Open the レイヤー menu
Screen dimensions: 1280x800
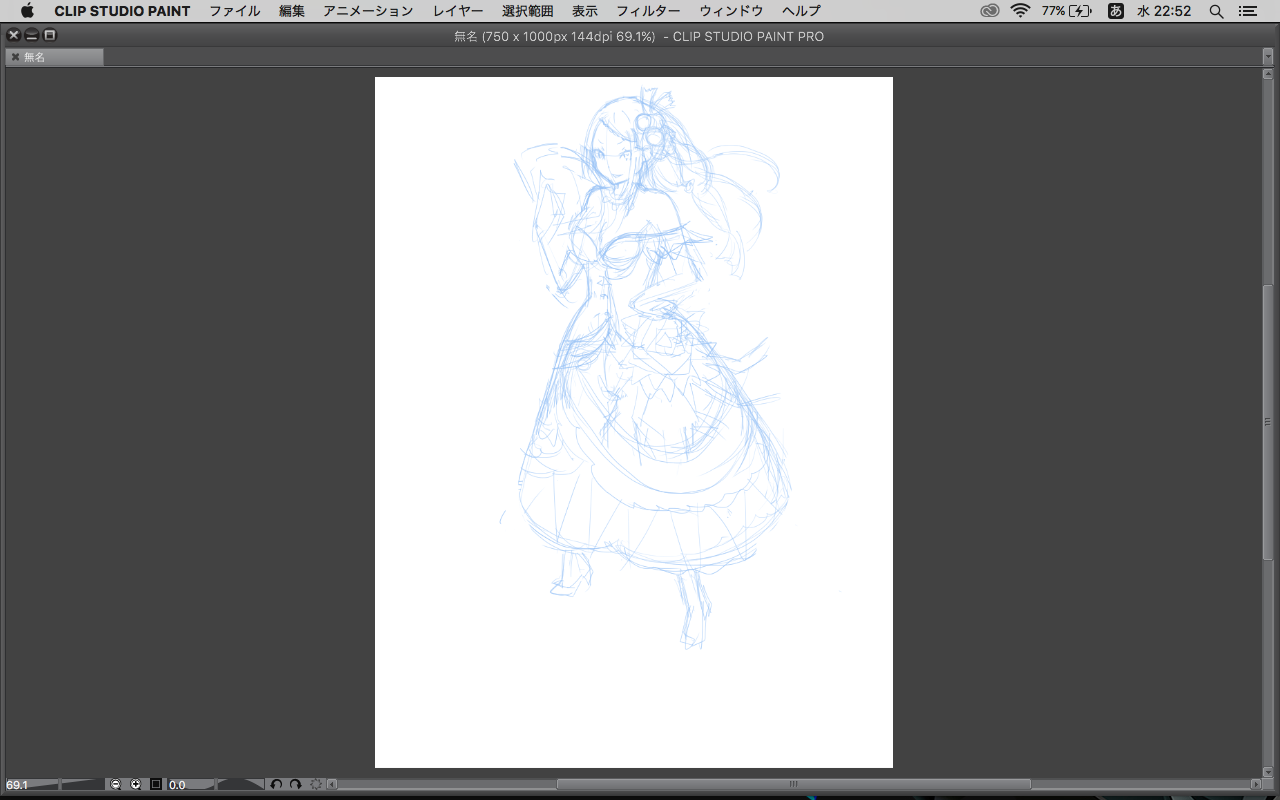[x=458, y=11]
